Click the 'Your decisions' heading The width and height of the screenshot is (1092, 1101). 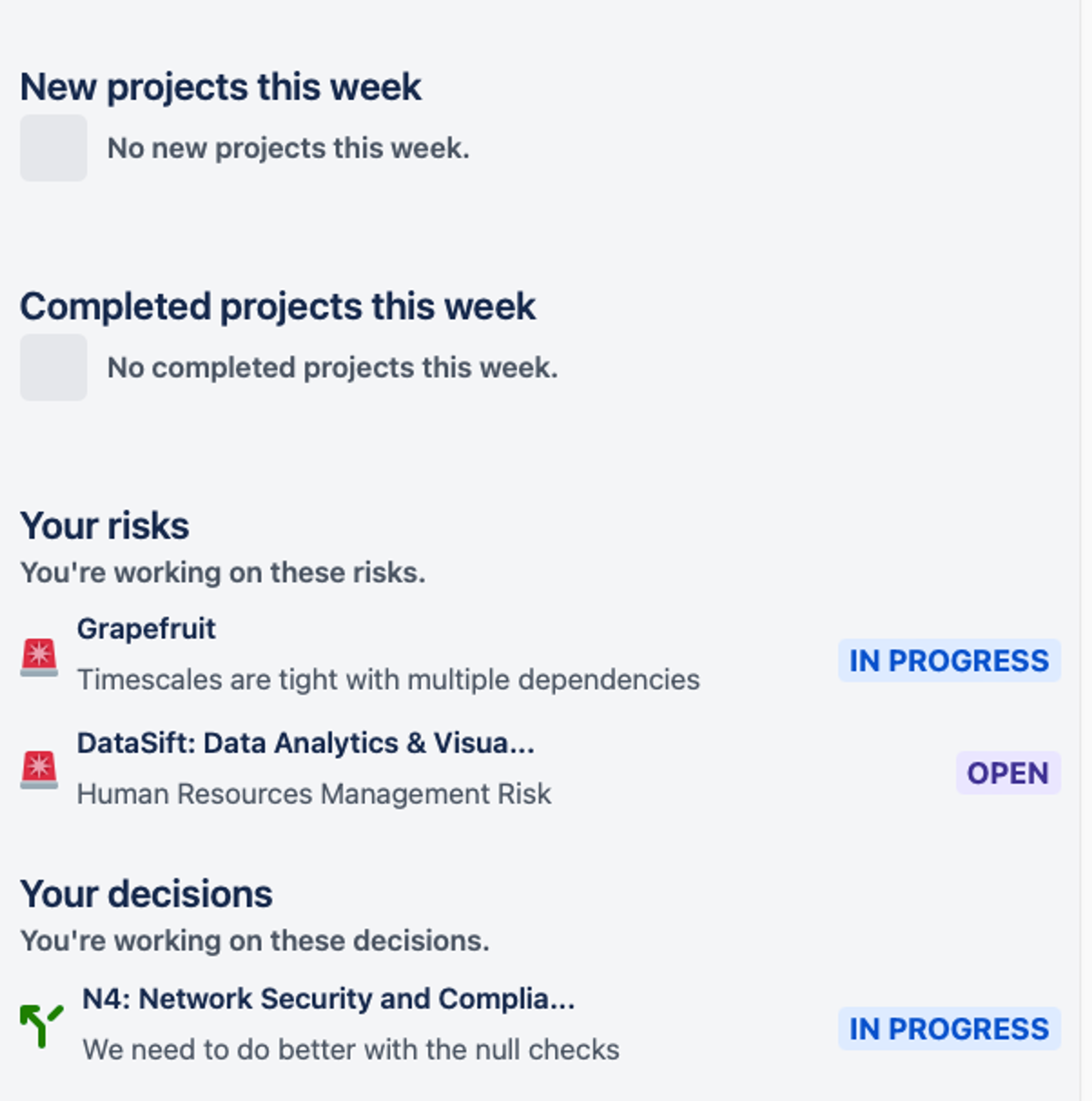[146, 893]
